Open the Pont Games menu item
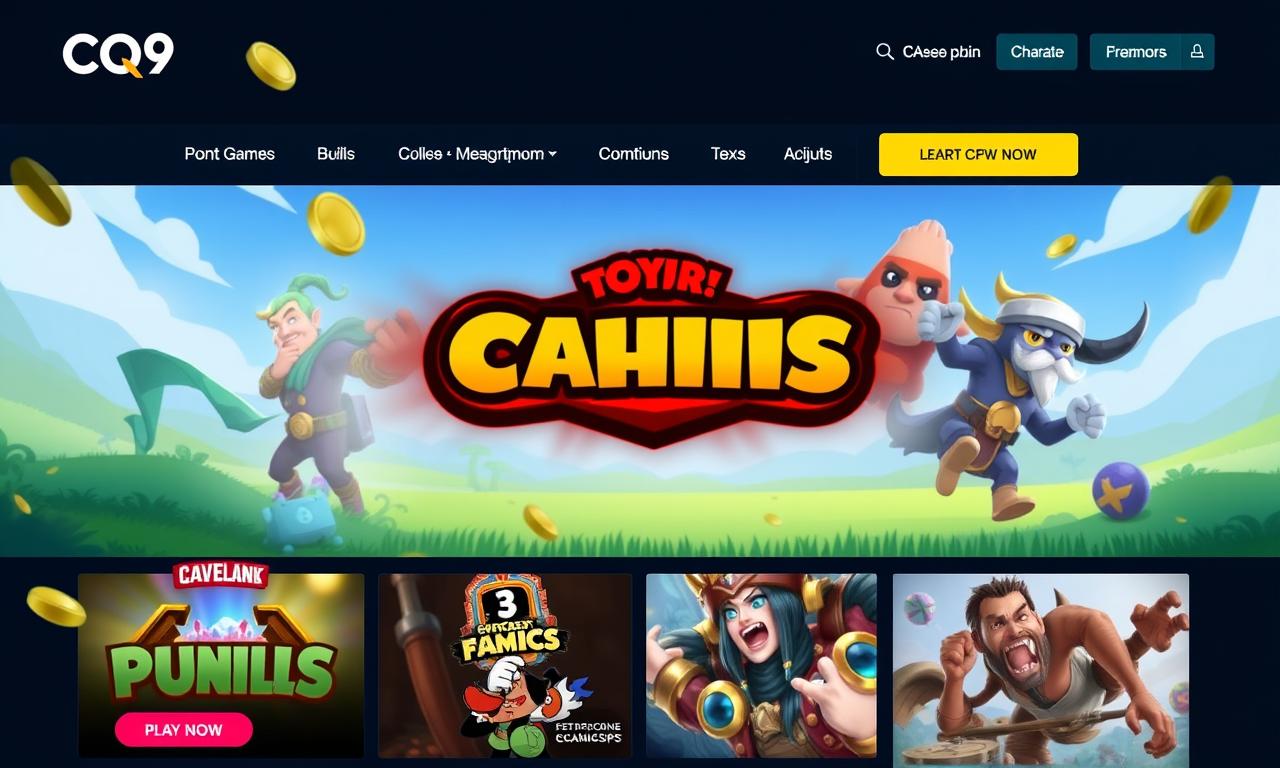 [230, 154]
